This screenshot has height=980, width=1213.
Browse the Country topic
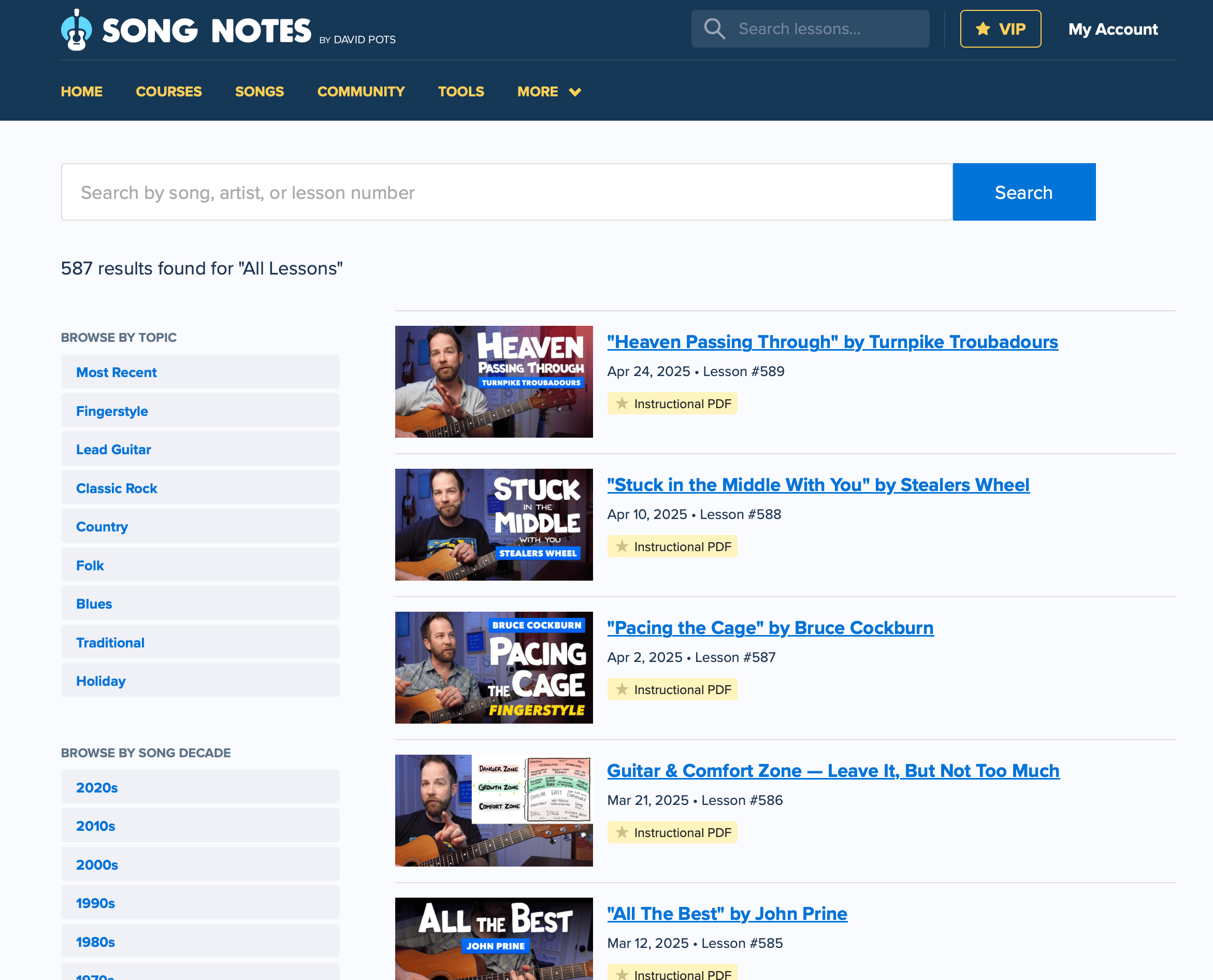[x=200, y=526]
